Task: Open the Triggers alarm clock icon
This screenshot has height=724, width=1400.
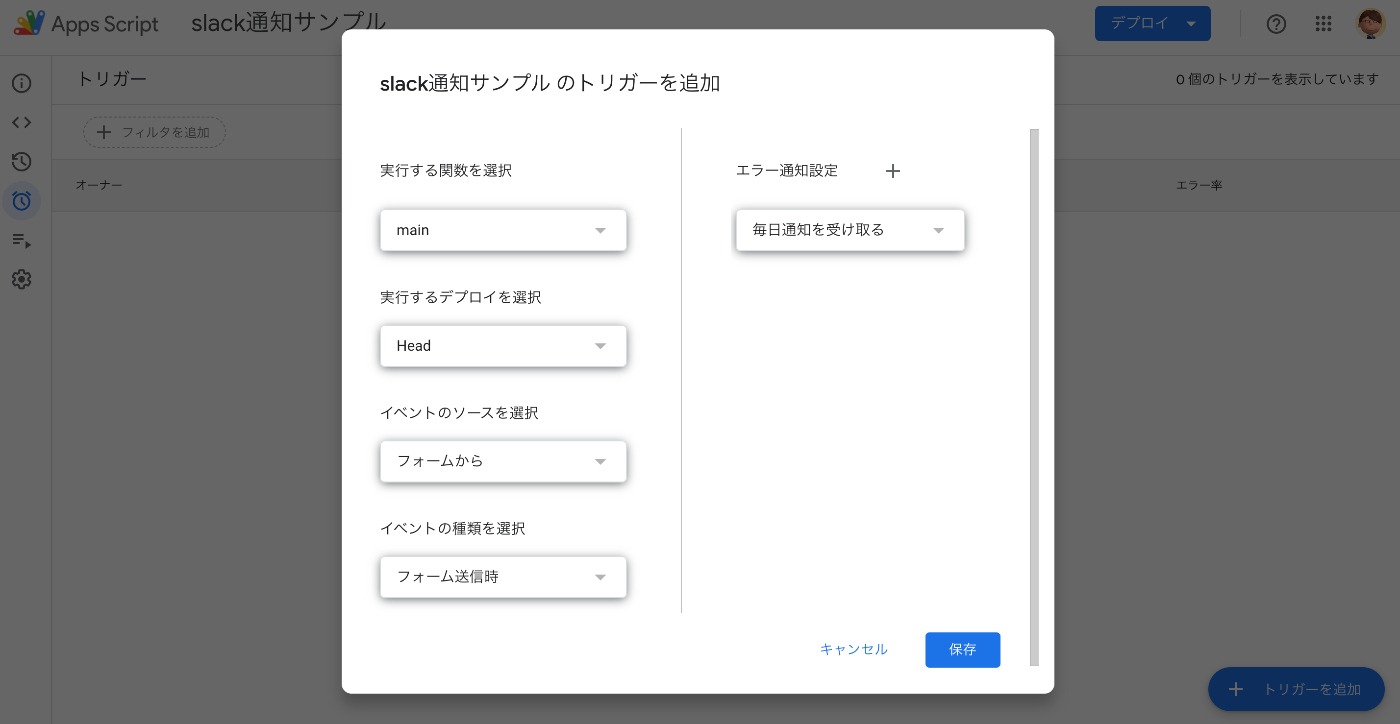Action: [x=21, y=201]
